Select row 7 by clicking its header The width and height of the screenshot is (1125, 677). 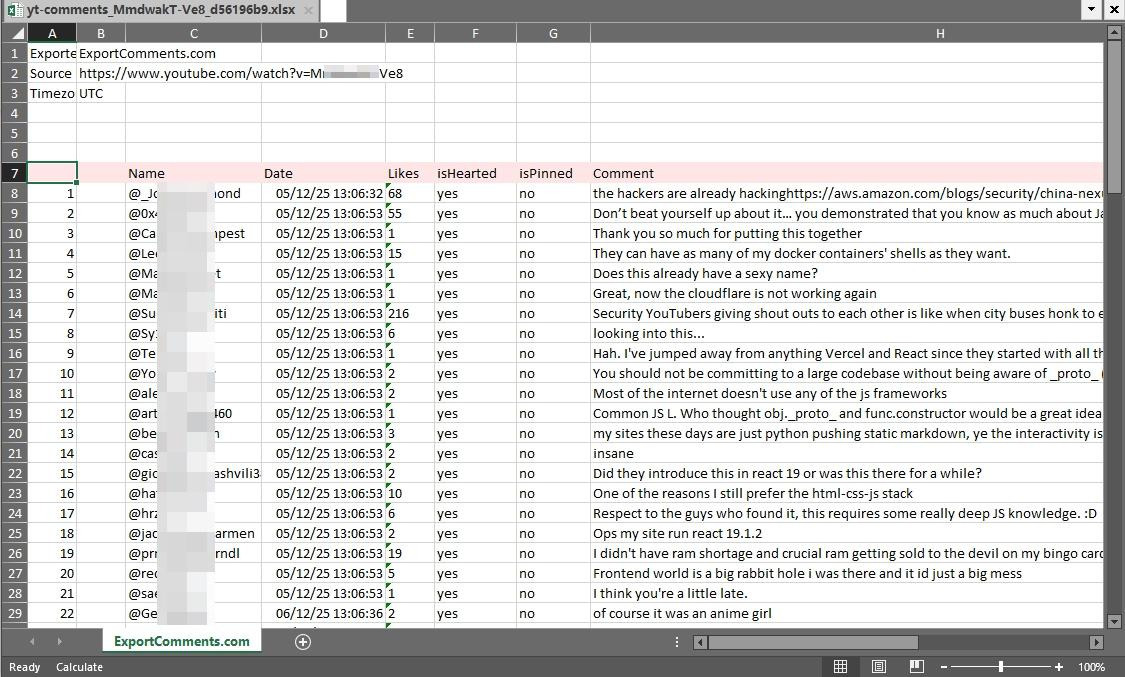tap(14, 173)
